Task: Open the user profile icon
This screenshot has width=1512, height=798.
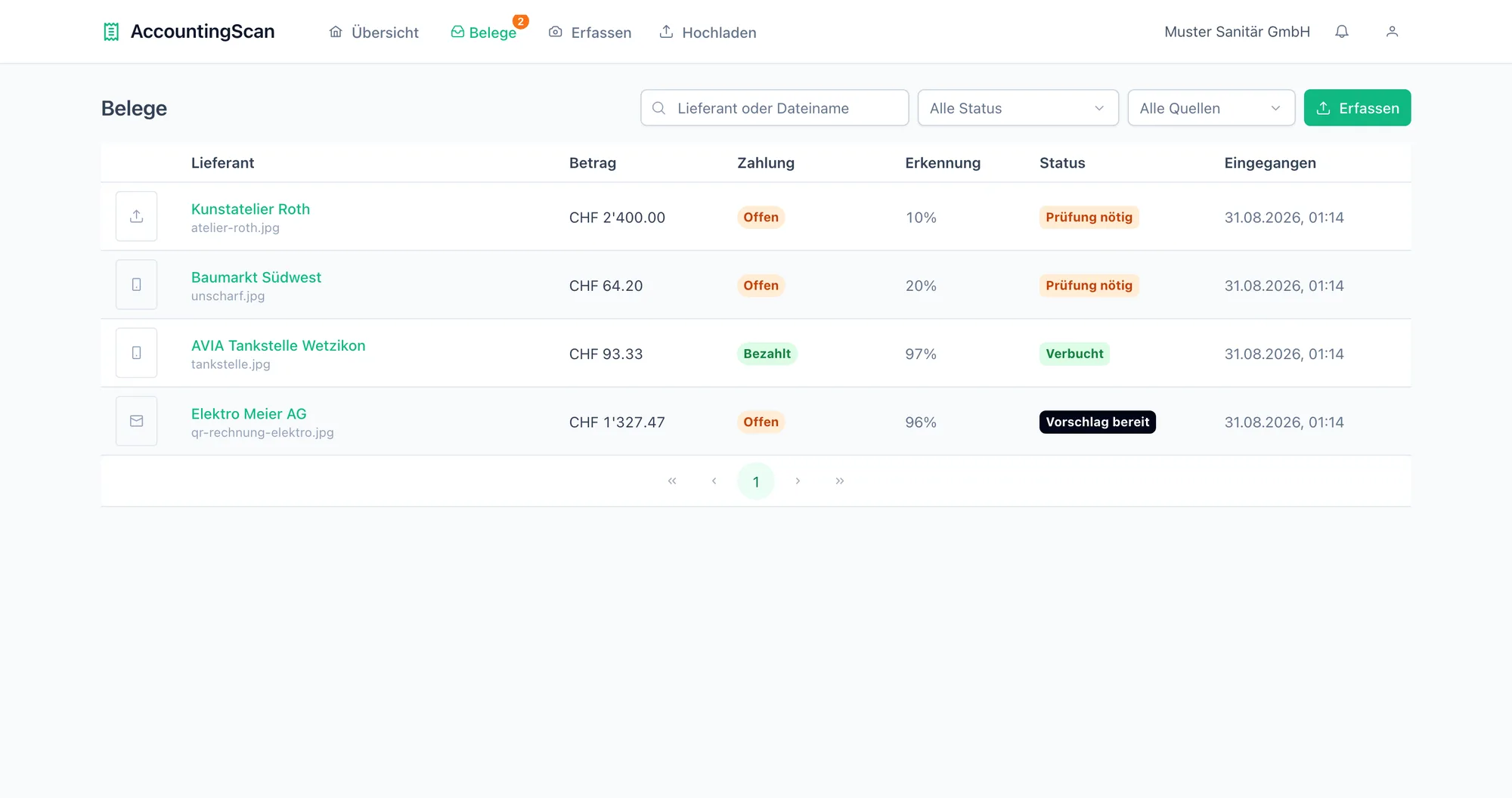Action: click(x=1392, y=32)
